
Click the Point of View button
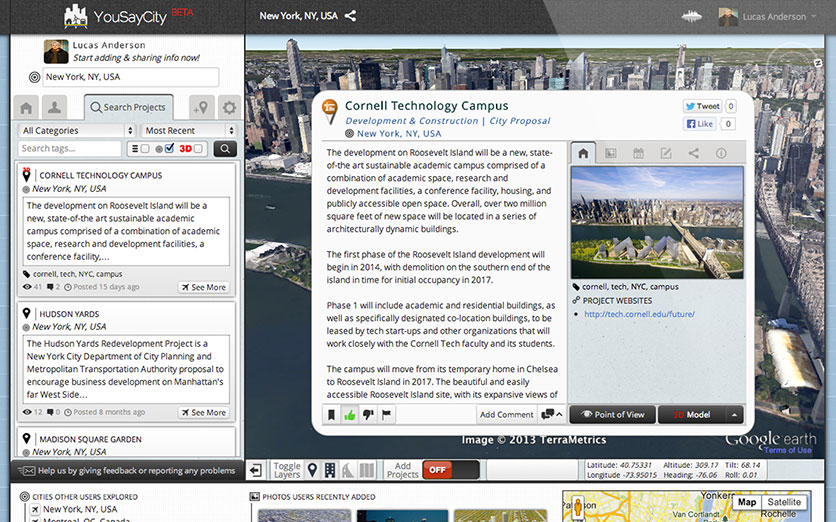[613, 414]
